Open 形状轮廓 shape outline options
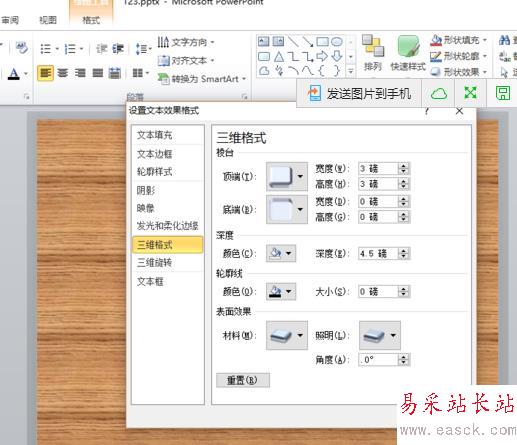The image size is (517, 445). click(458, 56)
